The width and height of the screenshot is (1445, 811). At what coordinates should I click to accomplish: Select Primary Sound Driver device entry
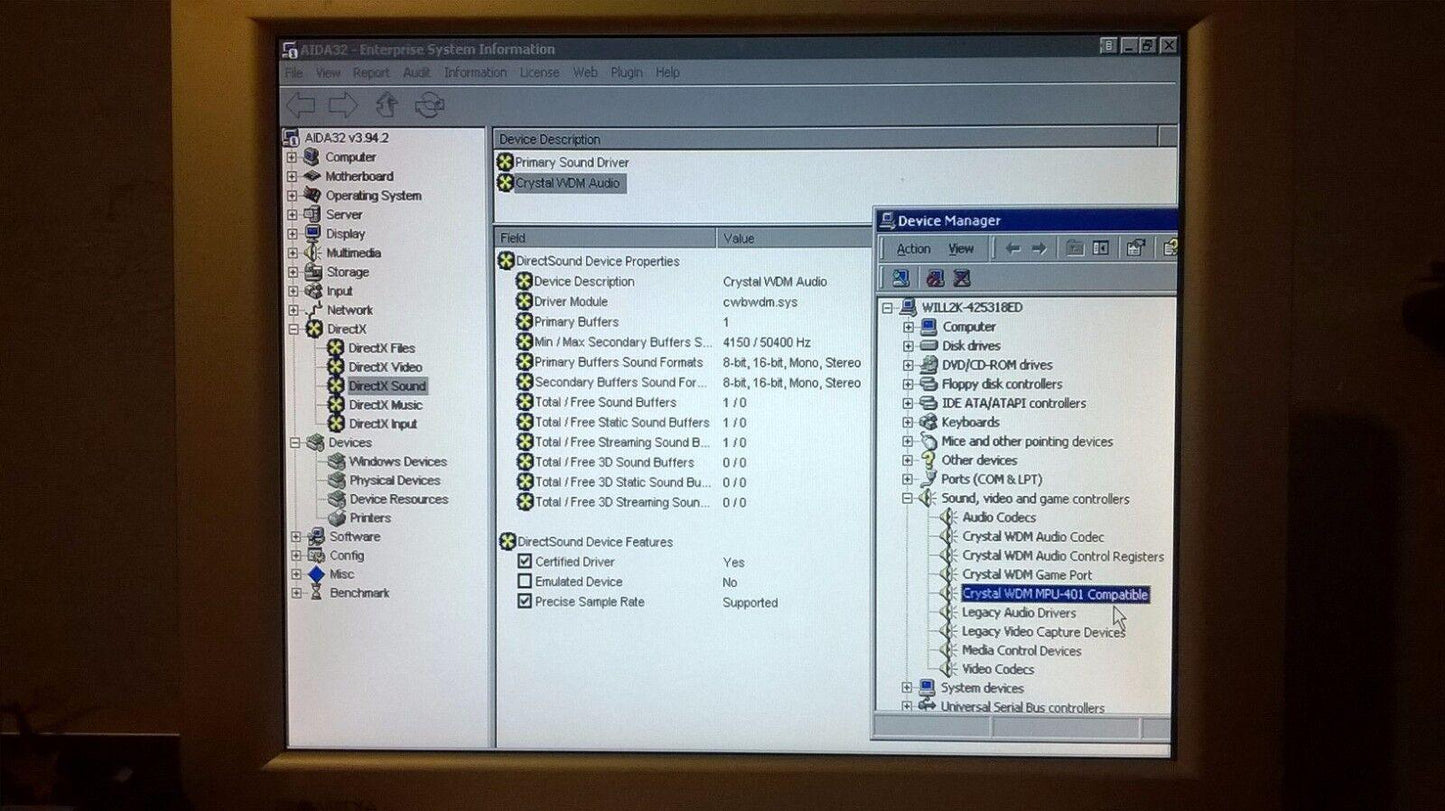coord(571,163)
